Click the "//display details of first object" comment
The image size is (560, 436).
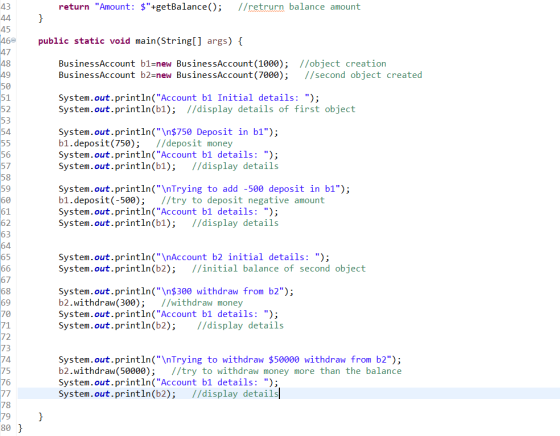point(271,109)
